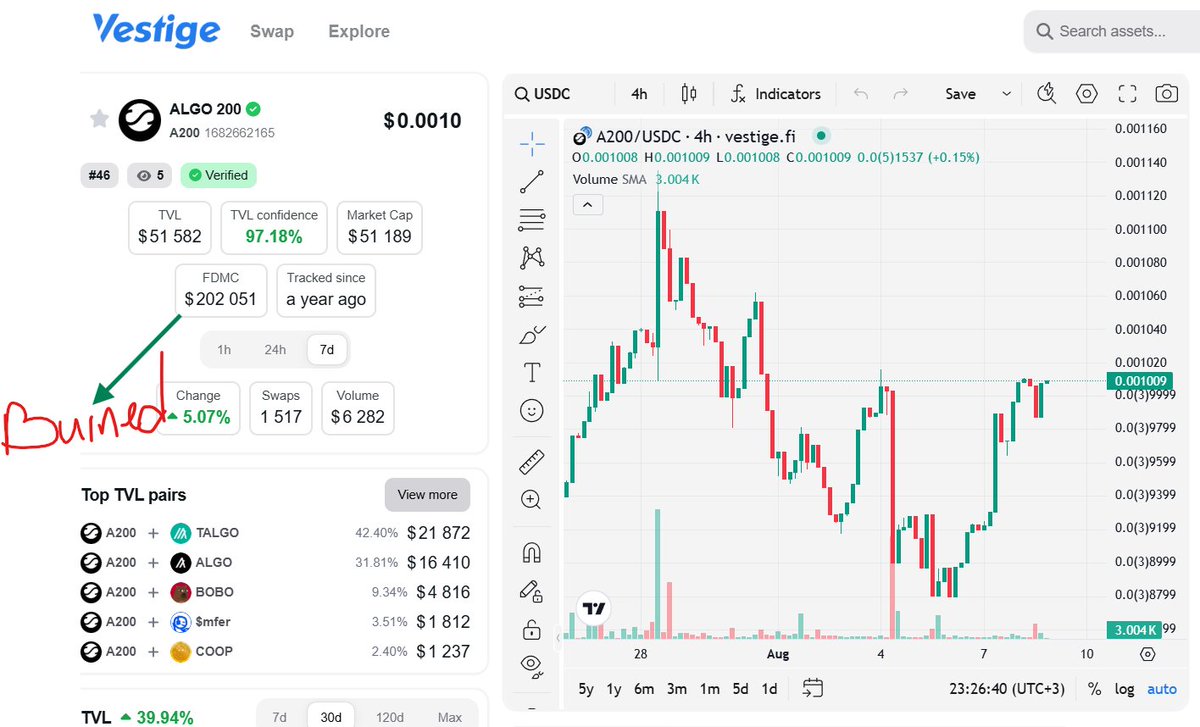Screen dimensions: 1200x727
Task: Enter fullscreen chart mode
Action: click(1127, 94)
